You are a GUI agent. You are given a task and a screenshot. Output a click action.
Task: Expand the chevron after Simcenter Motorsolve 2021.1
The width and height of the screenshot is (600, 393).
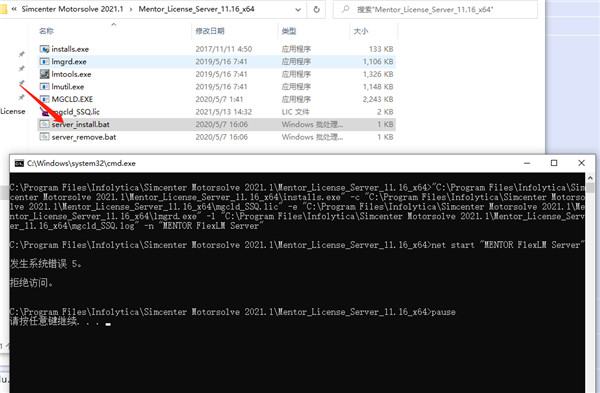click(131, 9)
